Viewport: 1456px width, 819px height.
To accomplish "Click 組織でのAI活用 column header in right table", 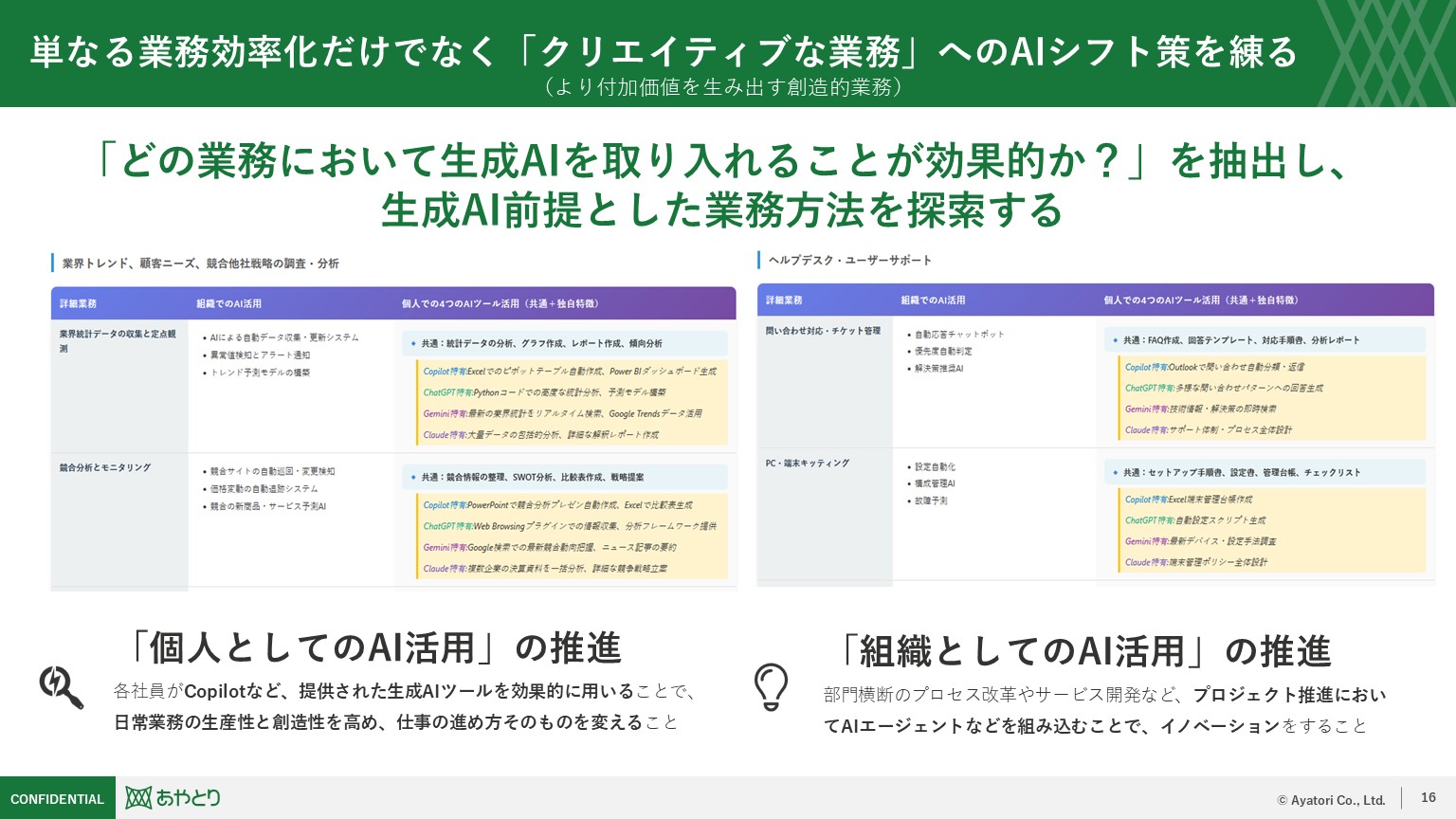I will 933,300.
